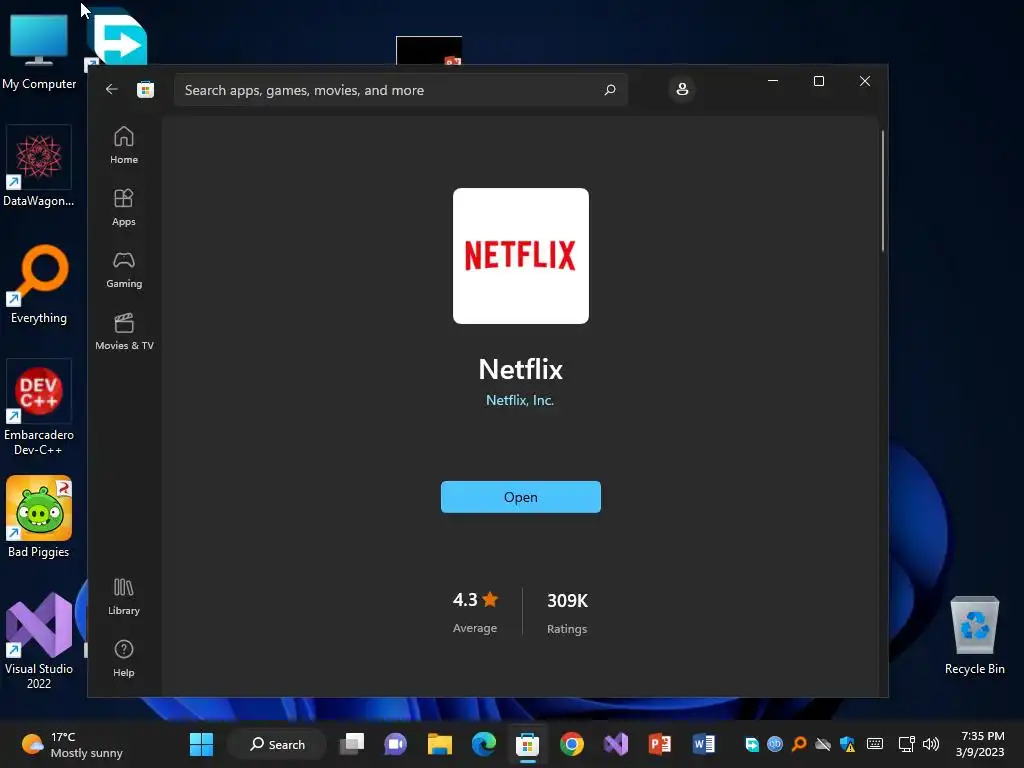Go back using the Store back arrow
Image resolution: width=1024 pixels, height=768 pixels.
click(112, 89)
